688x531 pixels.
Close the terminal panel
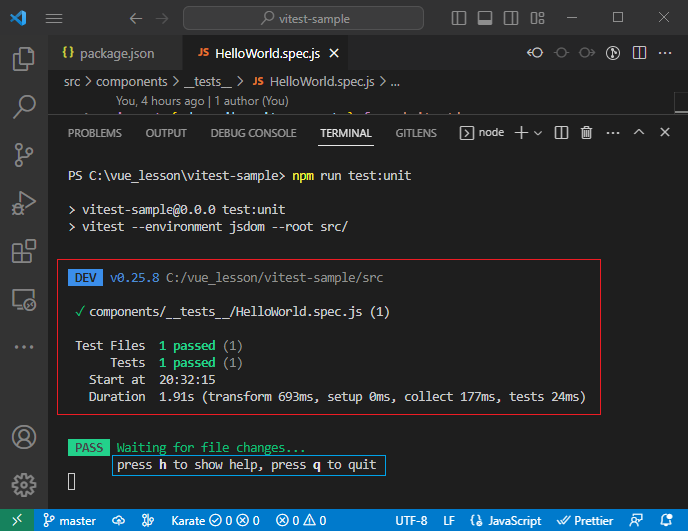point(665,132)
